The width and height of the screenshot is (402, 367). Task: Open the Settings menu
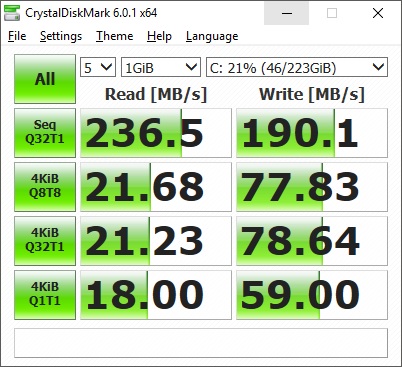tap(61, 36)
